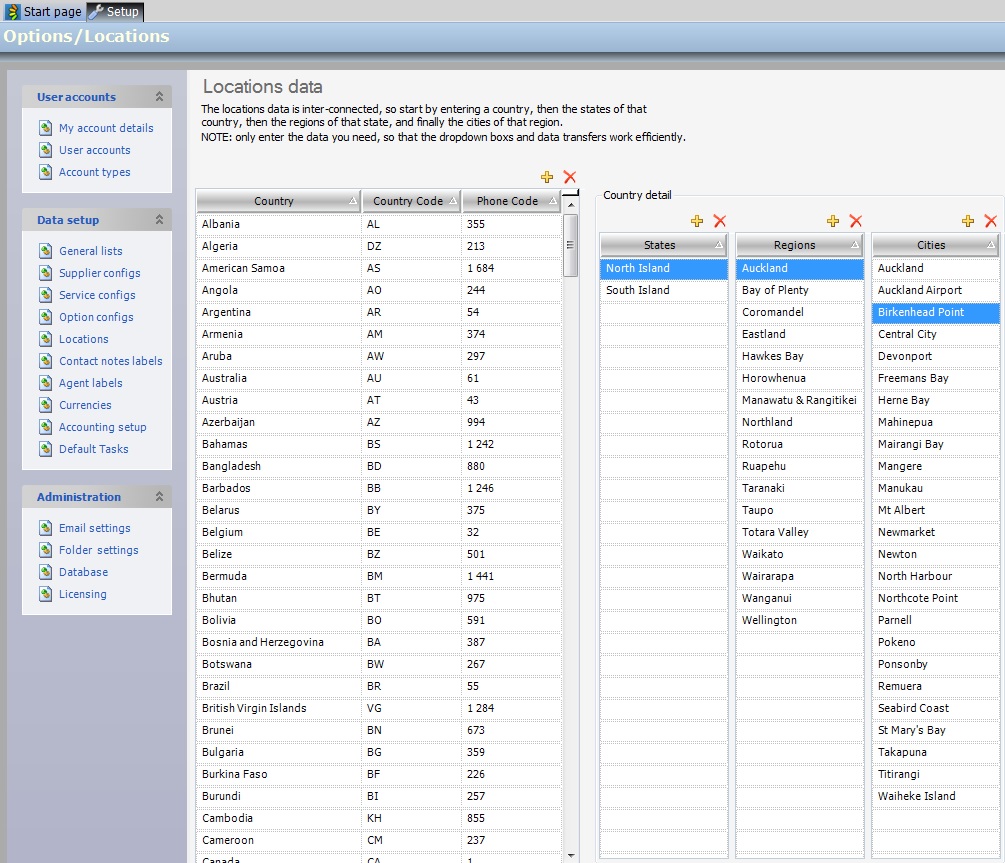Screen dimensions: 1005x863
Task: Switch to the Start page tab
Action: pos(44,11)
